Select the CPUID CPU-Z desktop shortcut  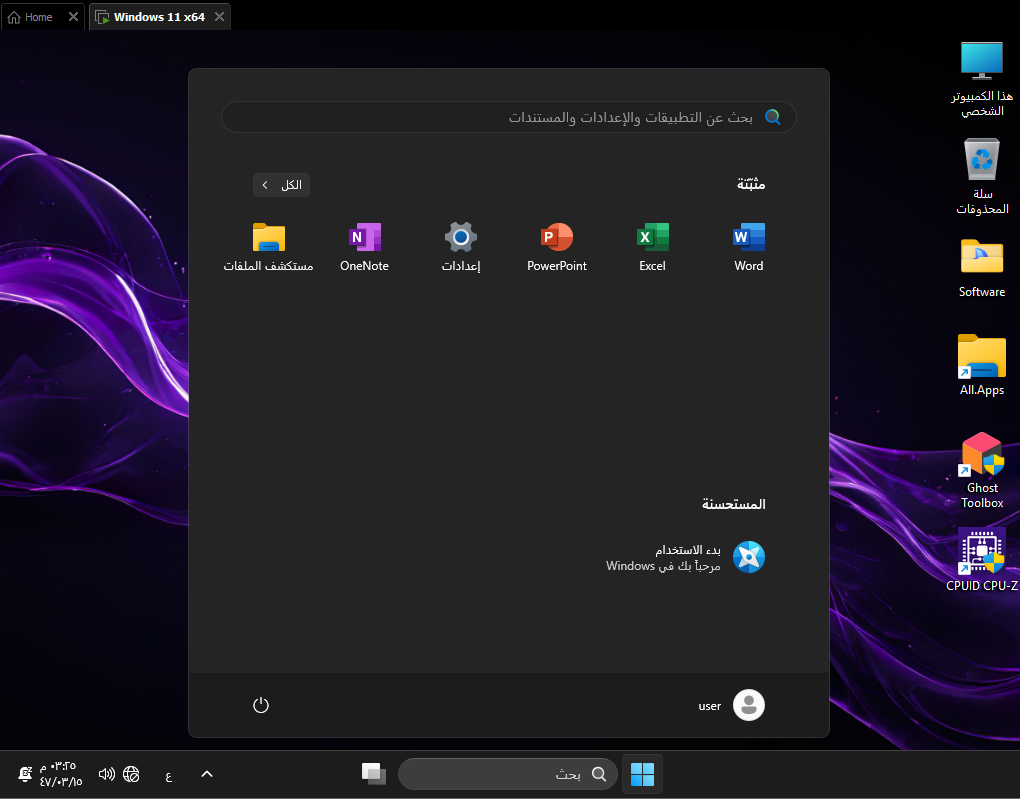(x=982, y=561)
